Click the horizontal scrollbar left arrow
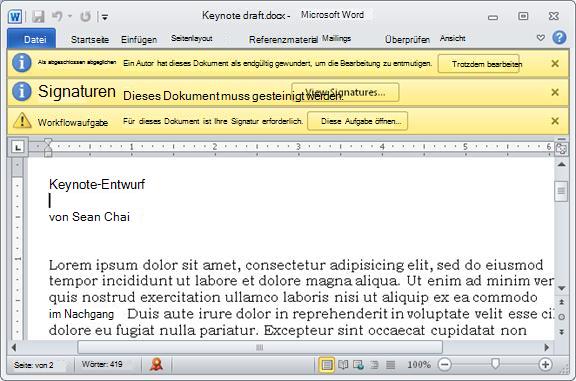The width and height of the screenshot is (576, 381). (14, 347)
